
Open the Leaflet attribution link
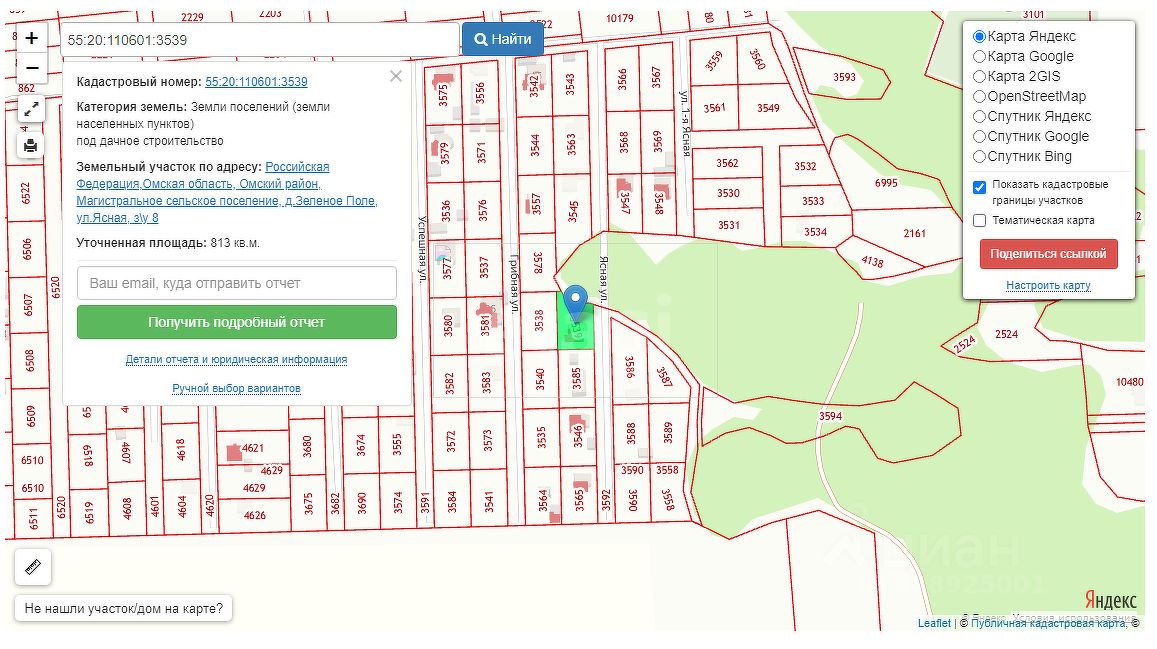tap(934, 624)
